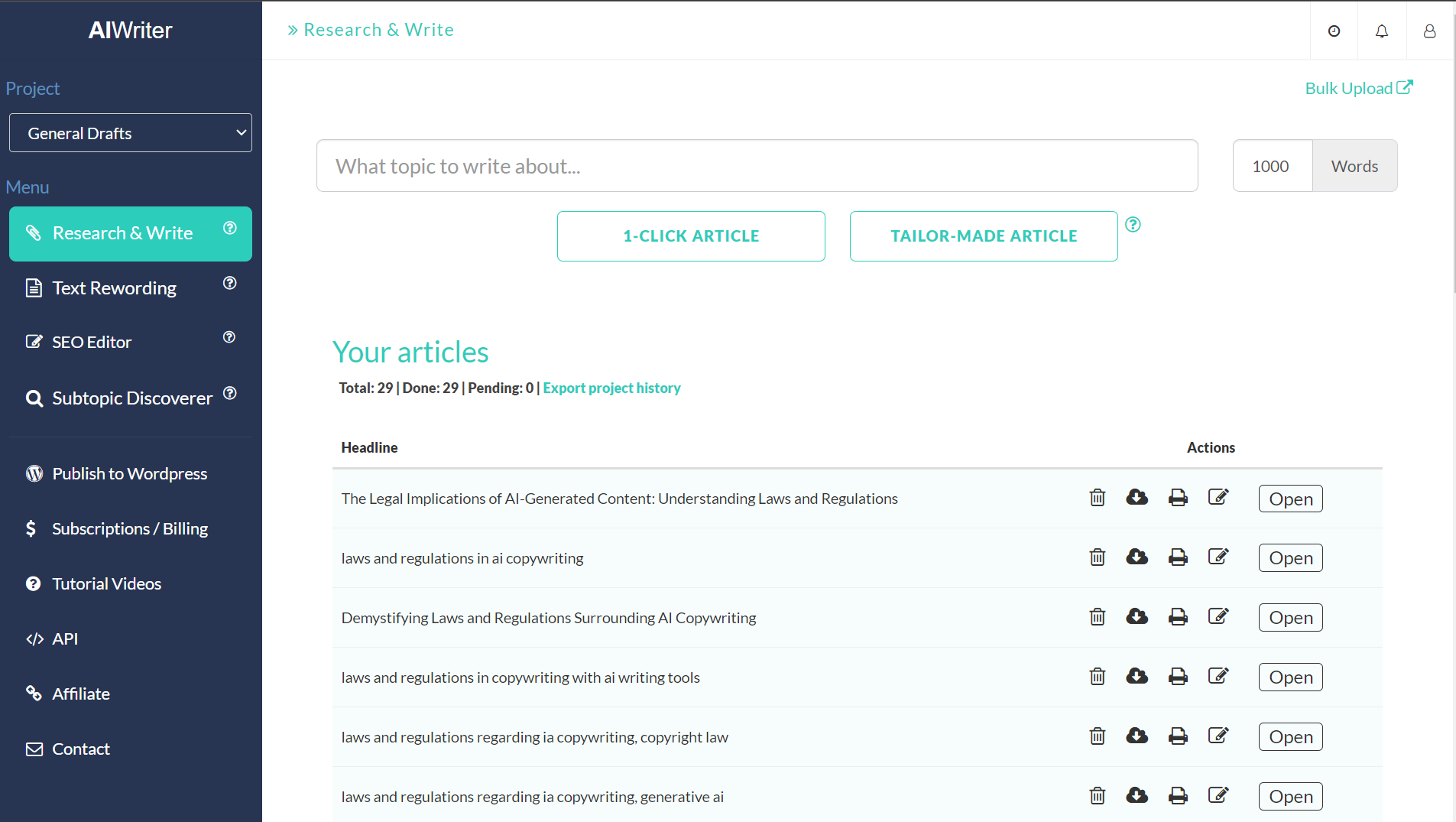Image resolution: width=1456 pixels, height=822 pixels.
Task: Select Text Rewording from the sidebar
Action: coord(113,288)
